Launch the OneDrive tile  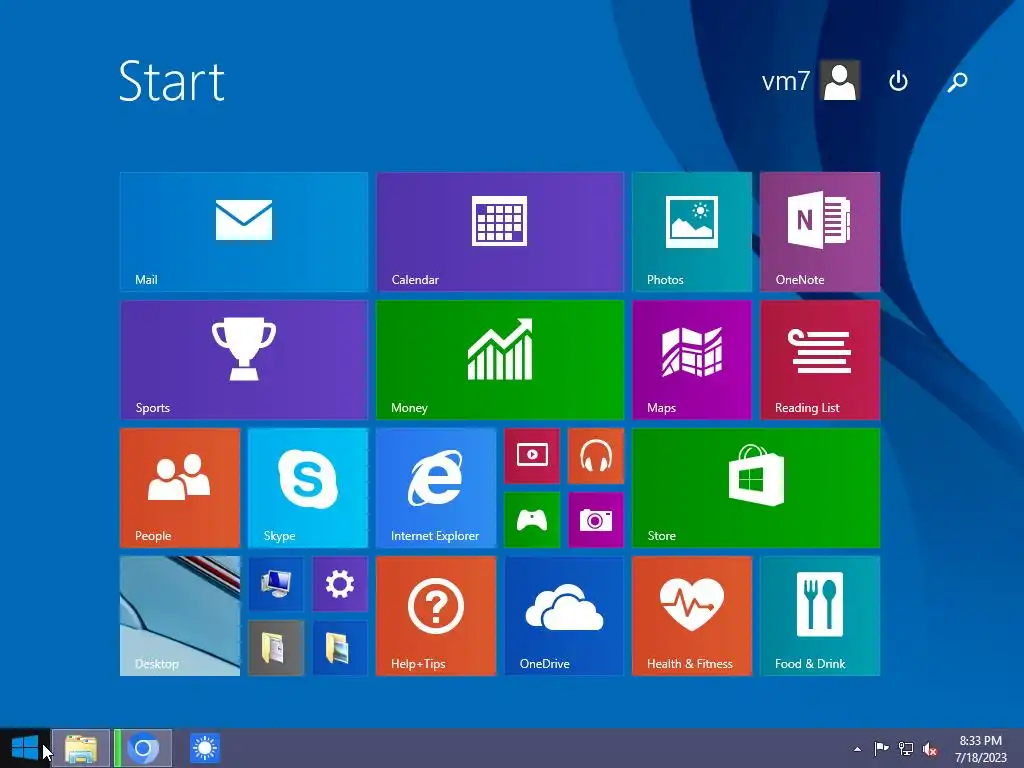[x=564, y=616]
